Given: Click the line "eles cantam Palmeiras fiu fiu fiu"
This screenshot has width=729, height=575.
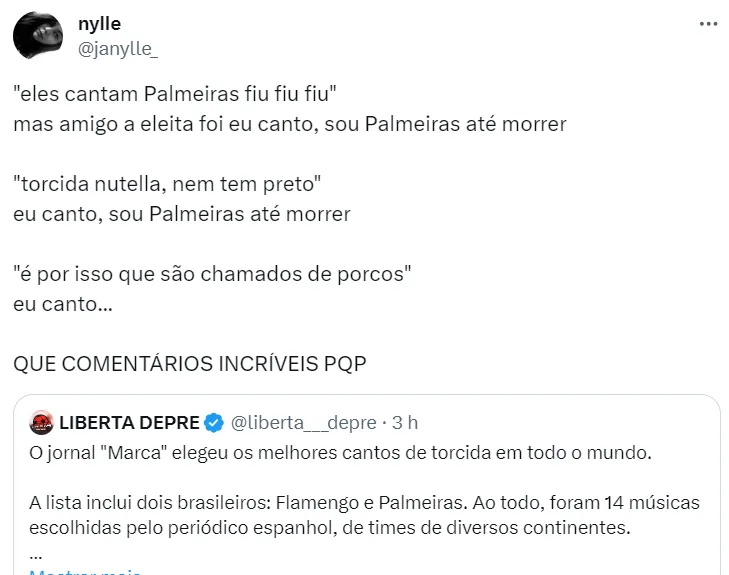Looking at the screenshot, I should click(x=175, y=95).
